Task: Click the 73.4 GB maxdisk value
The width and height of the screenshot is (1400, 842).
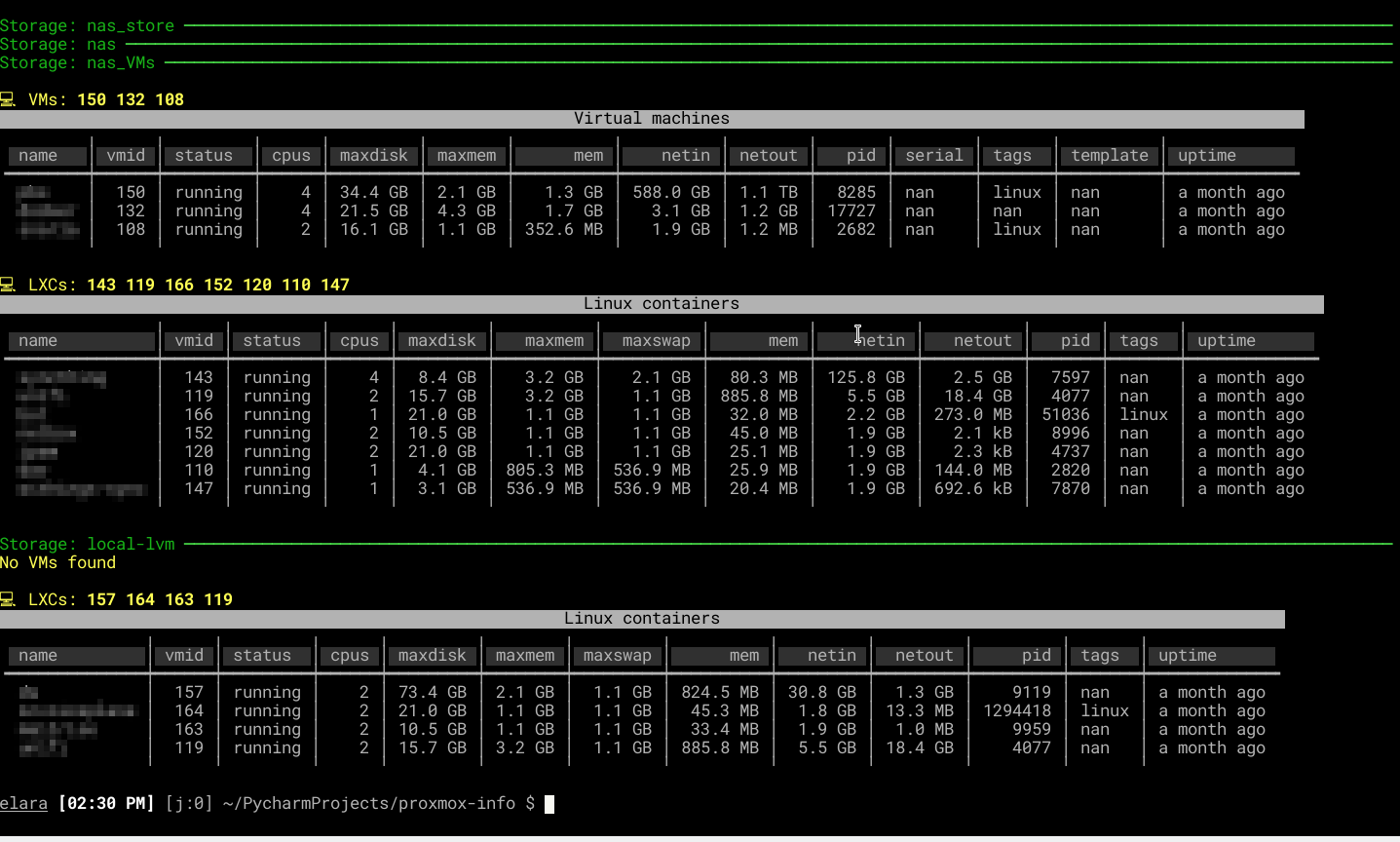Action: point(433,692)
